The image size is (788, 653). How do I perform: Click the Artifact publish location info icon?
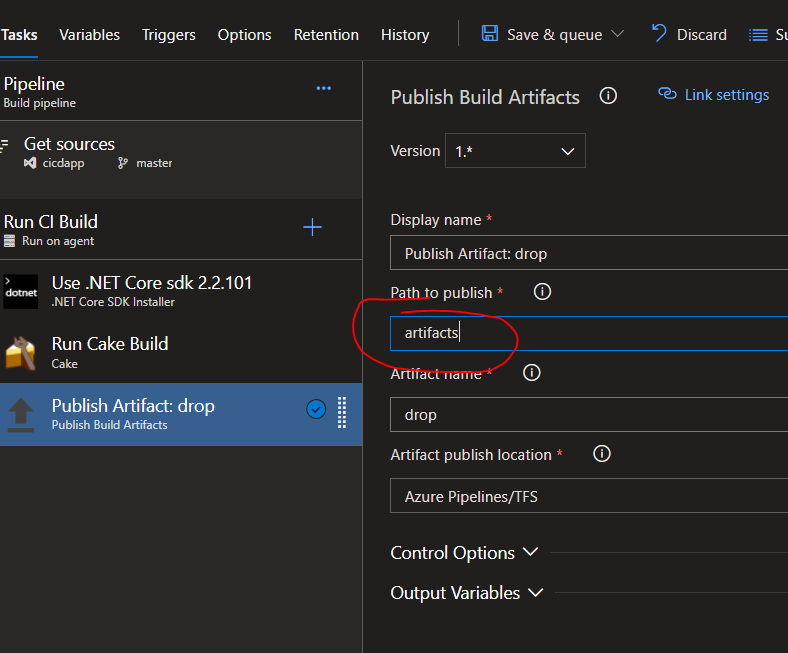click(x=601, y=454)
